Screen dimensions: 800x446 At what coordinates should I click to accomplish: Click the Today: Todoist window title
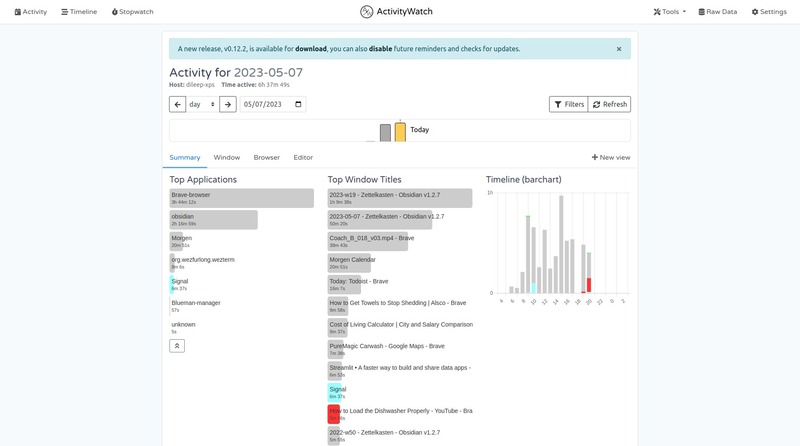(x=359, y=285)
